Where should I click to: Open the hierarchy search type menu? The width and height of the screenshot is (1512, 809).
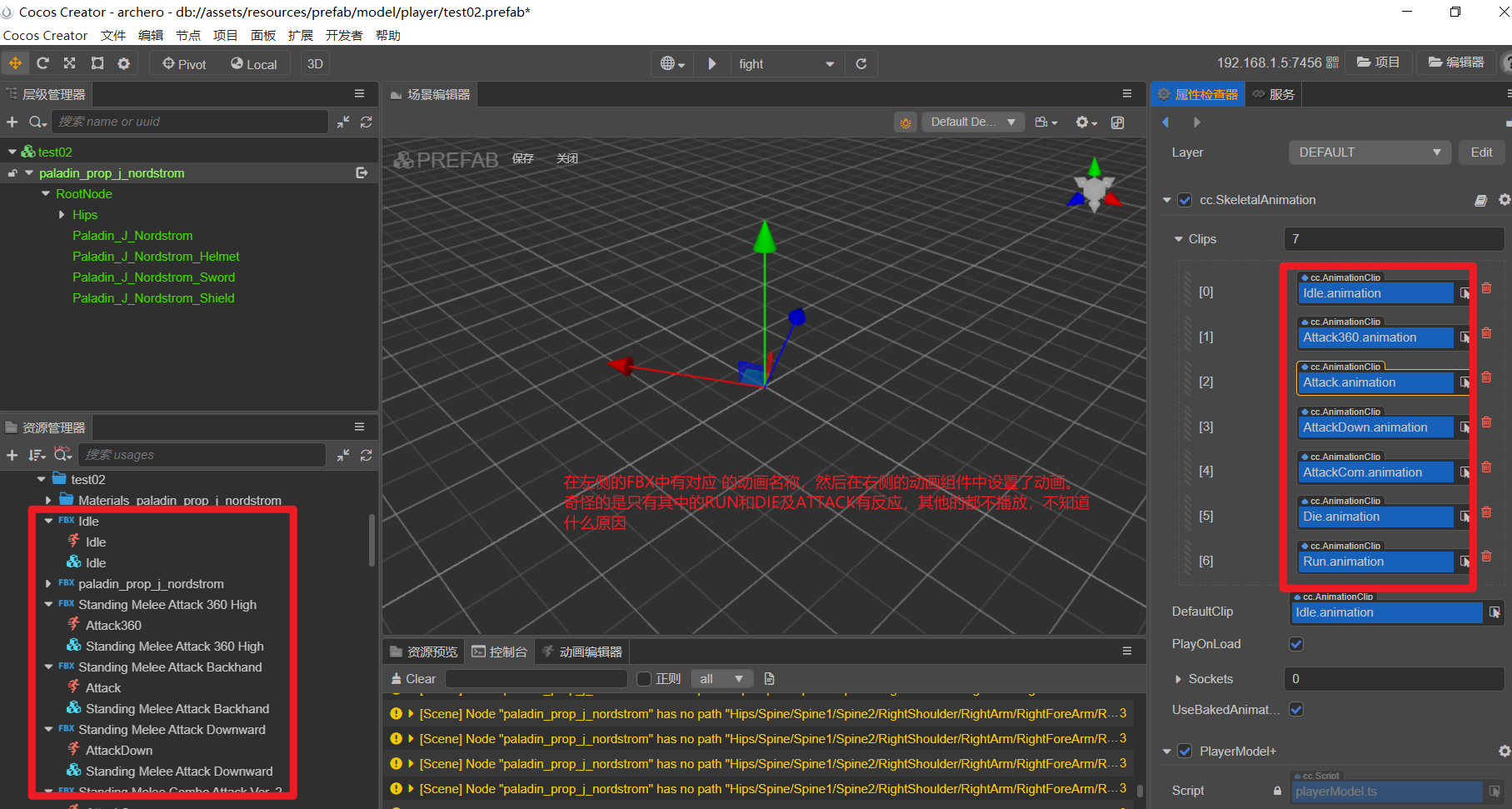37,122
